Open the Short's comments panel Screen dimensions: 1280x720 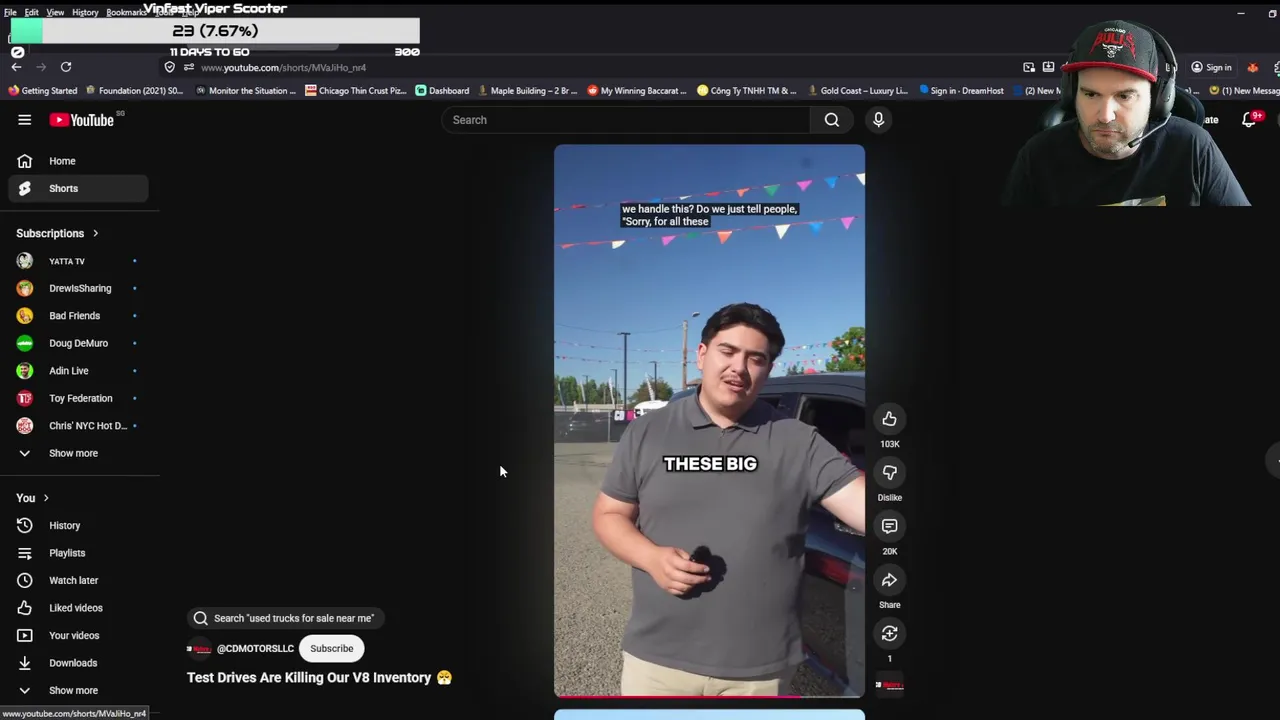click(x=889, y=526)
